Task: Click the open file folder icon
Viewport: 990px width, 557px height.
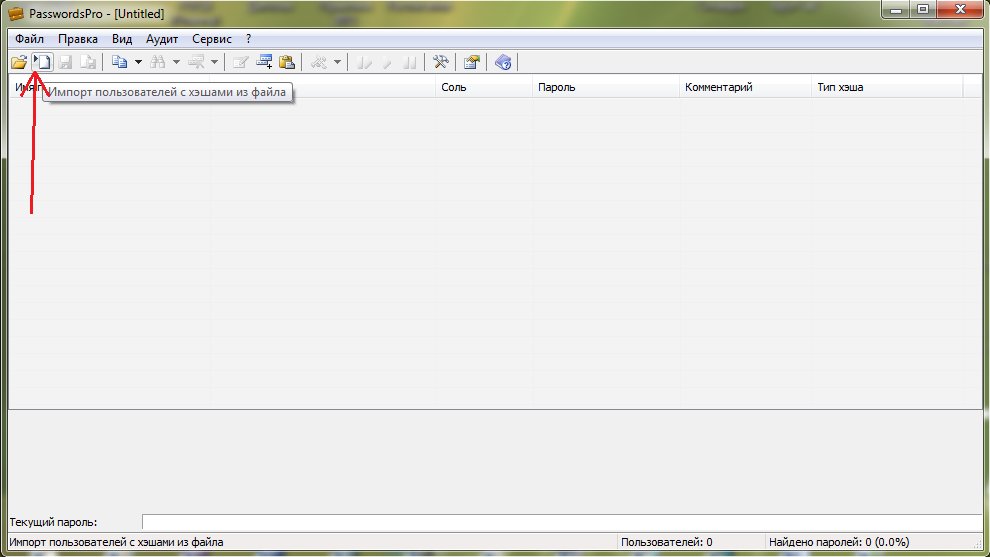Action: (19, 62)
